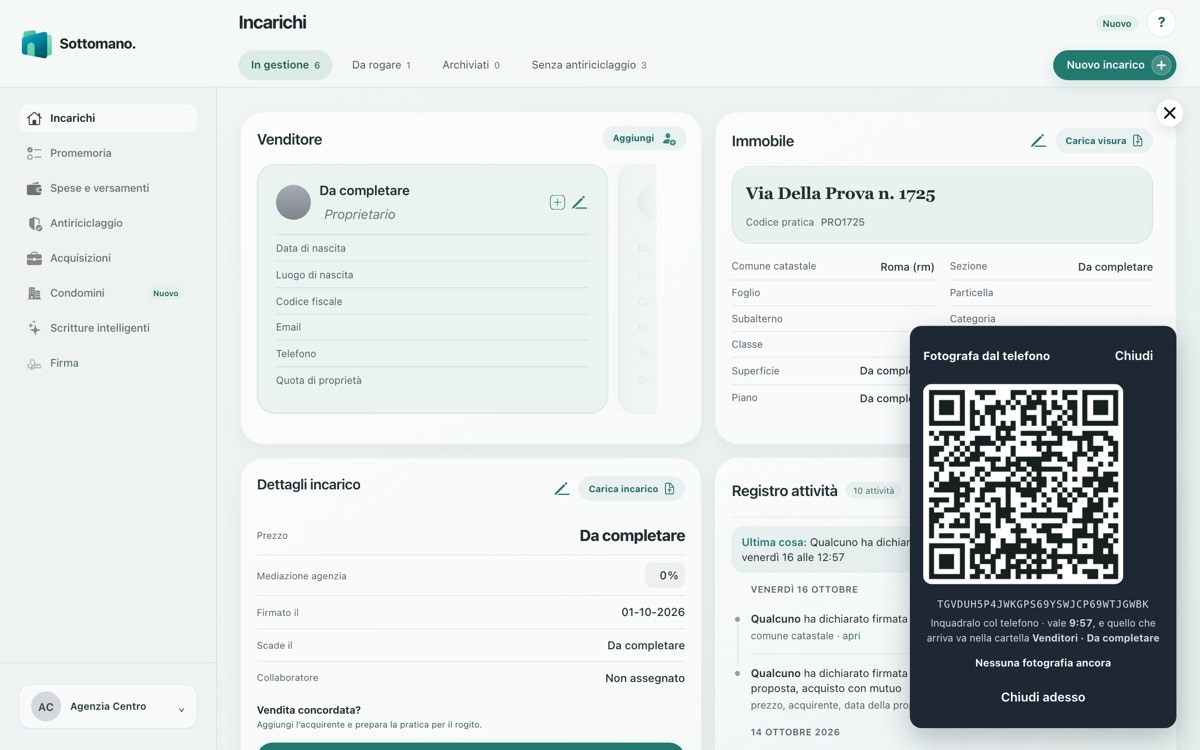Click the 'Quota di proprietà' seller row
Image resolution: width=1200 pixels, height=750 pixels.
[x=432, y=380]
